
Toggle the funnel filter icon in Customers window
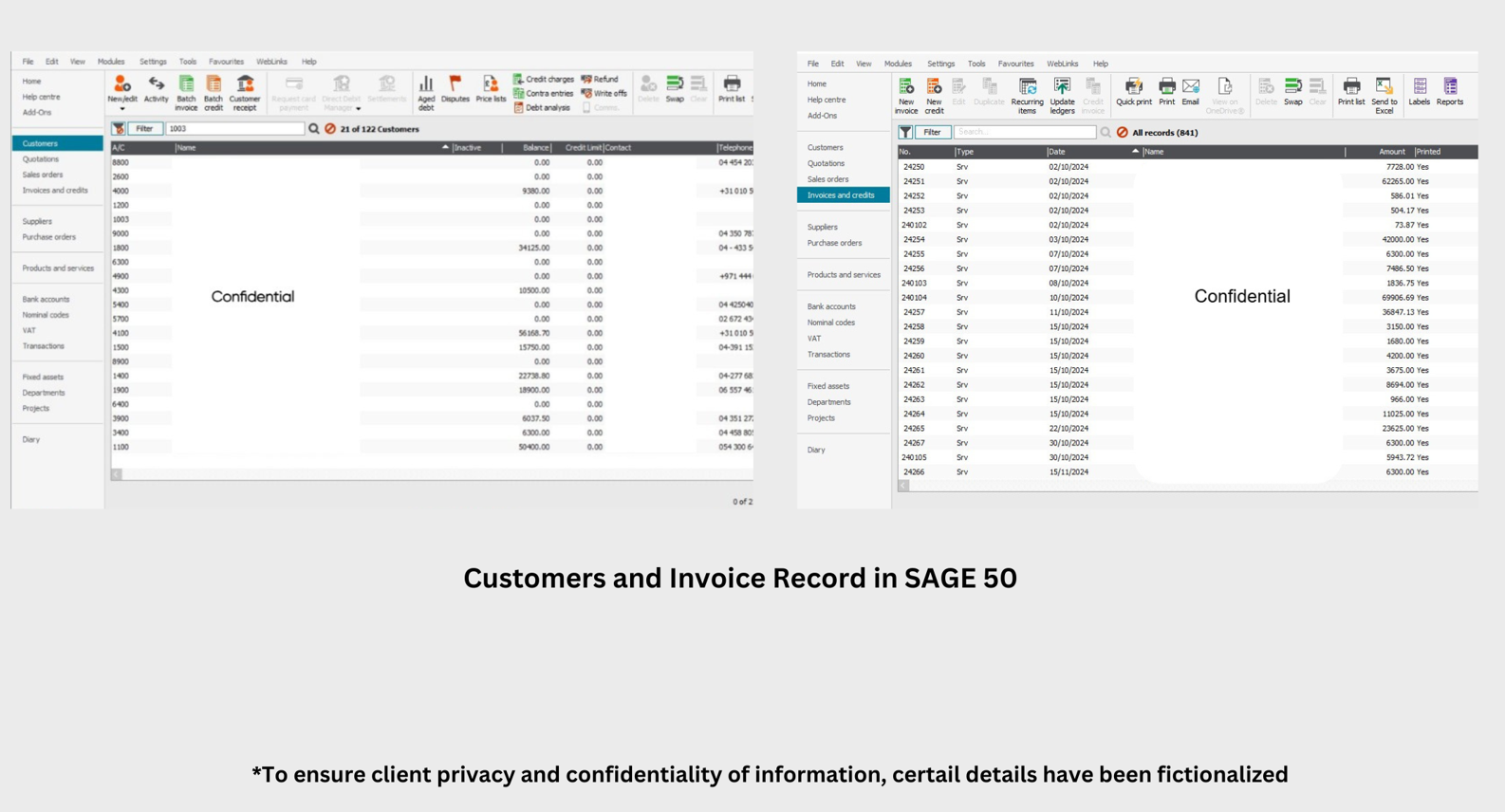click(119, 129)
